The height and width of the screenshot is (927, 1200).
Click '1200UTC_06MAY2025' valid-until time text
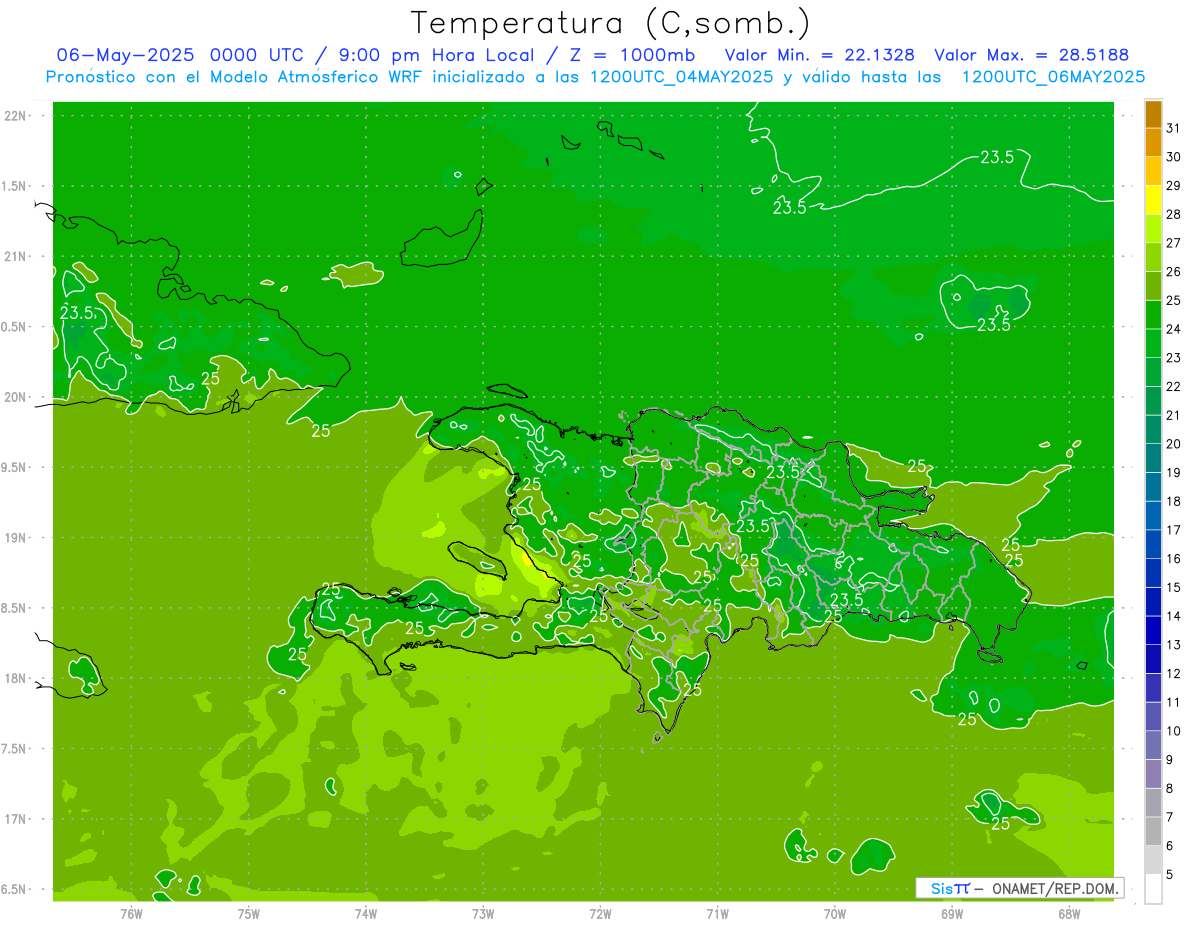point(1053,77)
